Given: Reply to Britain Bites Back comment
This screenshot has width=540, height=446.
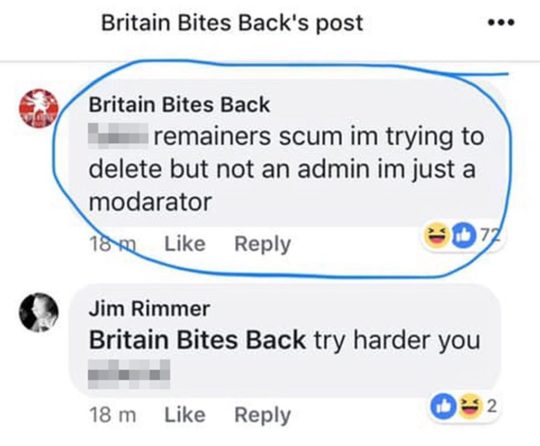Looking at the screenshot, I should [262, 244].
